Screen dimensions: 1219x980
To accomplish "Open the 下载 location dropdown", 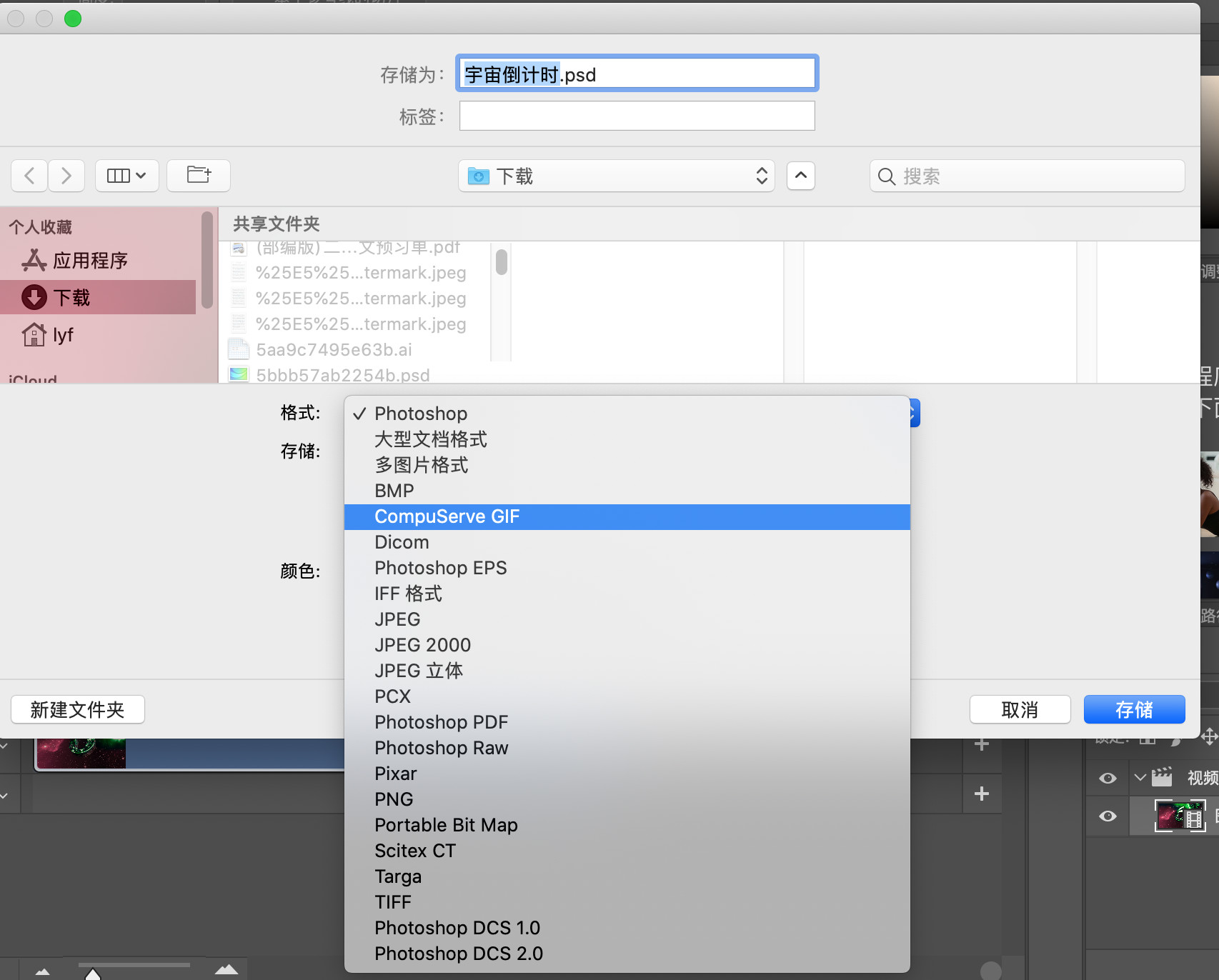I will (615, 176).
